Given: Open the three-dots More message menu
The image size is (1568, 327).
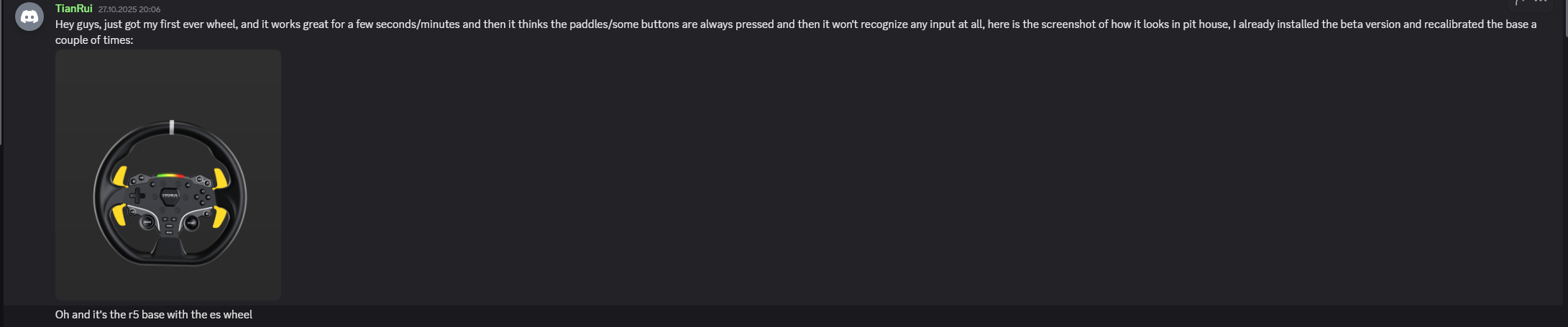Looking at the screenshot, I should 1540,2.
